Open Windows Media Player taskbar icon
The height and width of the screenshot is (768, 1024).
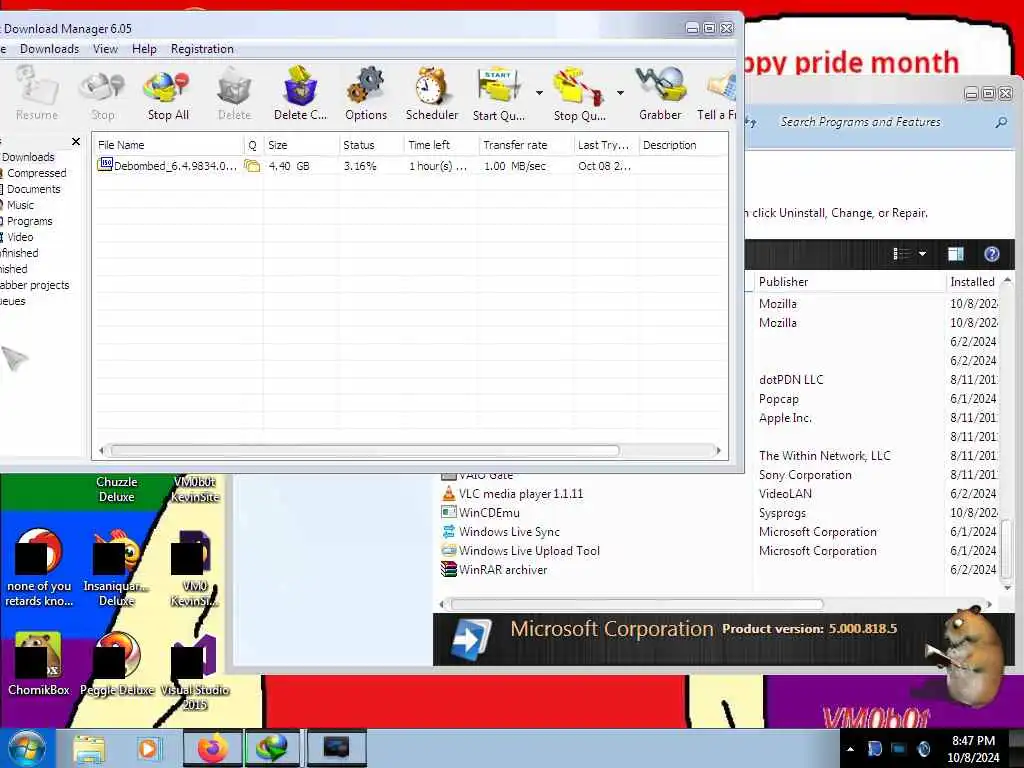point(148,748)
